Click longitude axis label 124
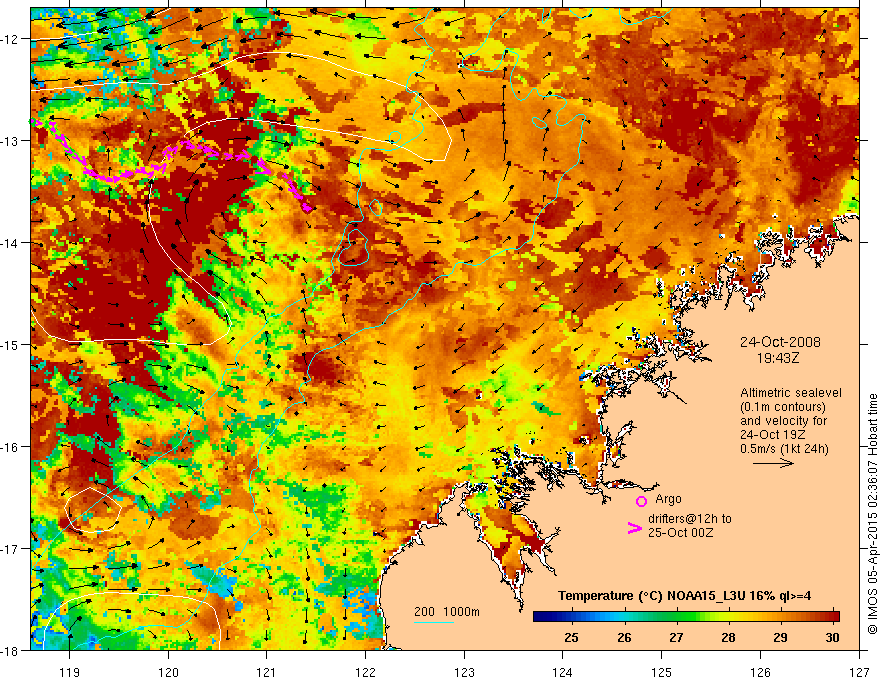 [x=563, y=672]
